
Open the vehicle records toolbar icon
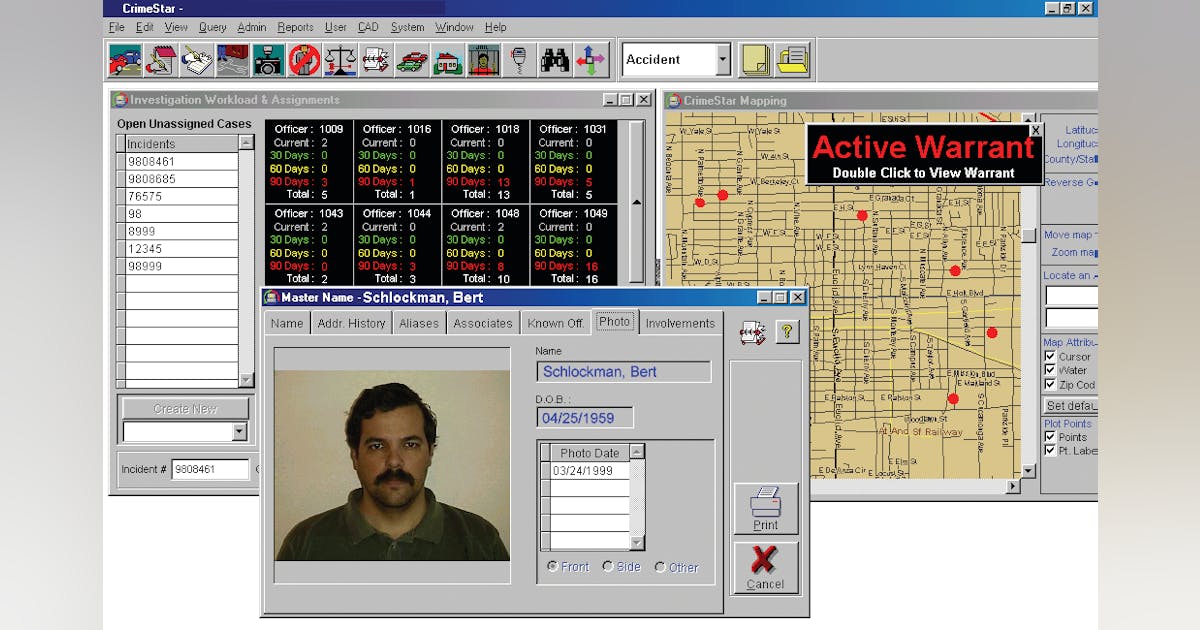410,60
